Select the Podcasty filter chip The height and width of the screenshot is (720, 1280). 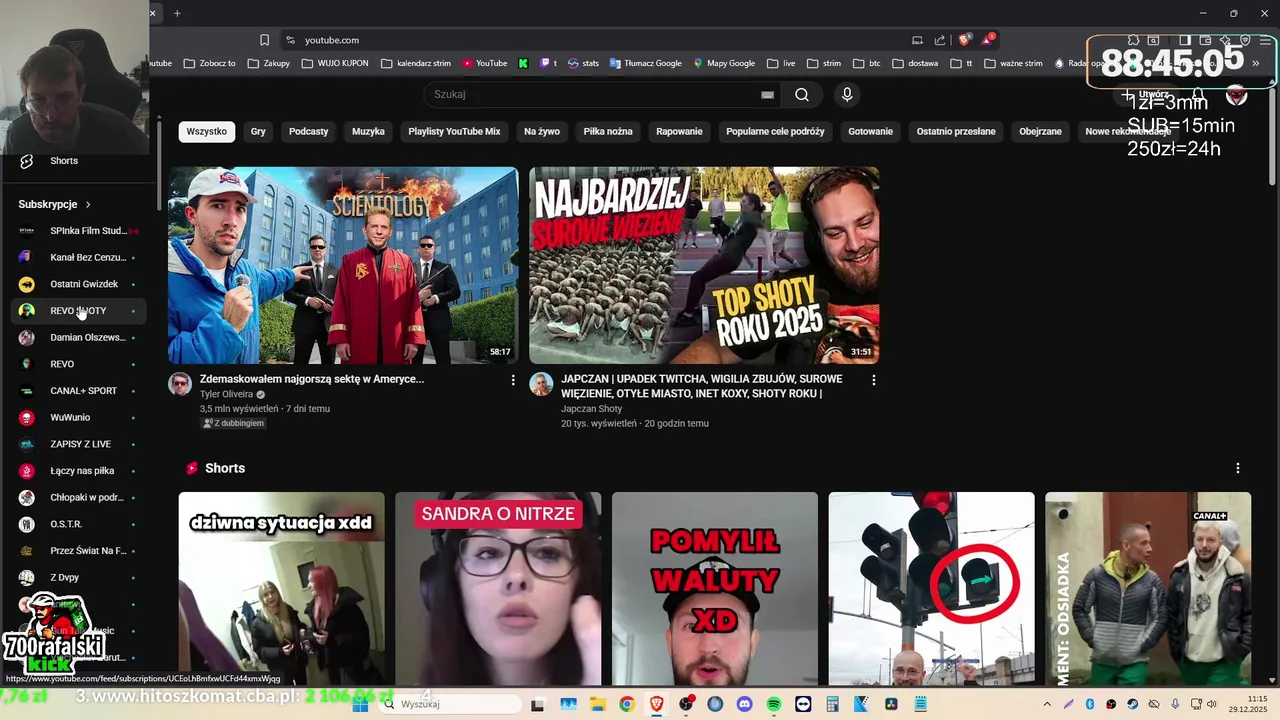(309, 132)
